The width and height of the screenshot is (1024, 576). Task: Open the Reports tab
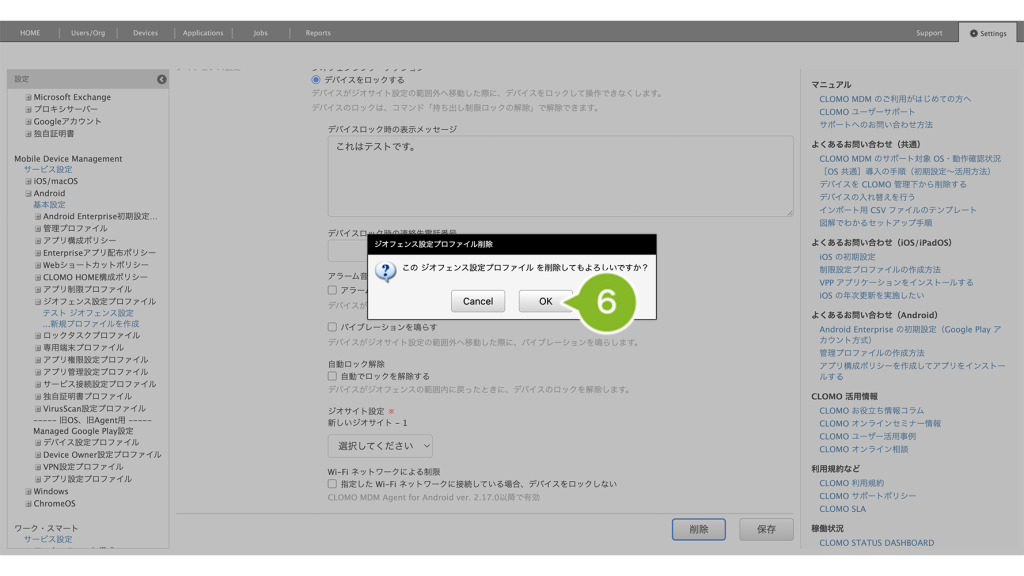tap(318, 33)
